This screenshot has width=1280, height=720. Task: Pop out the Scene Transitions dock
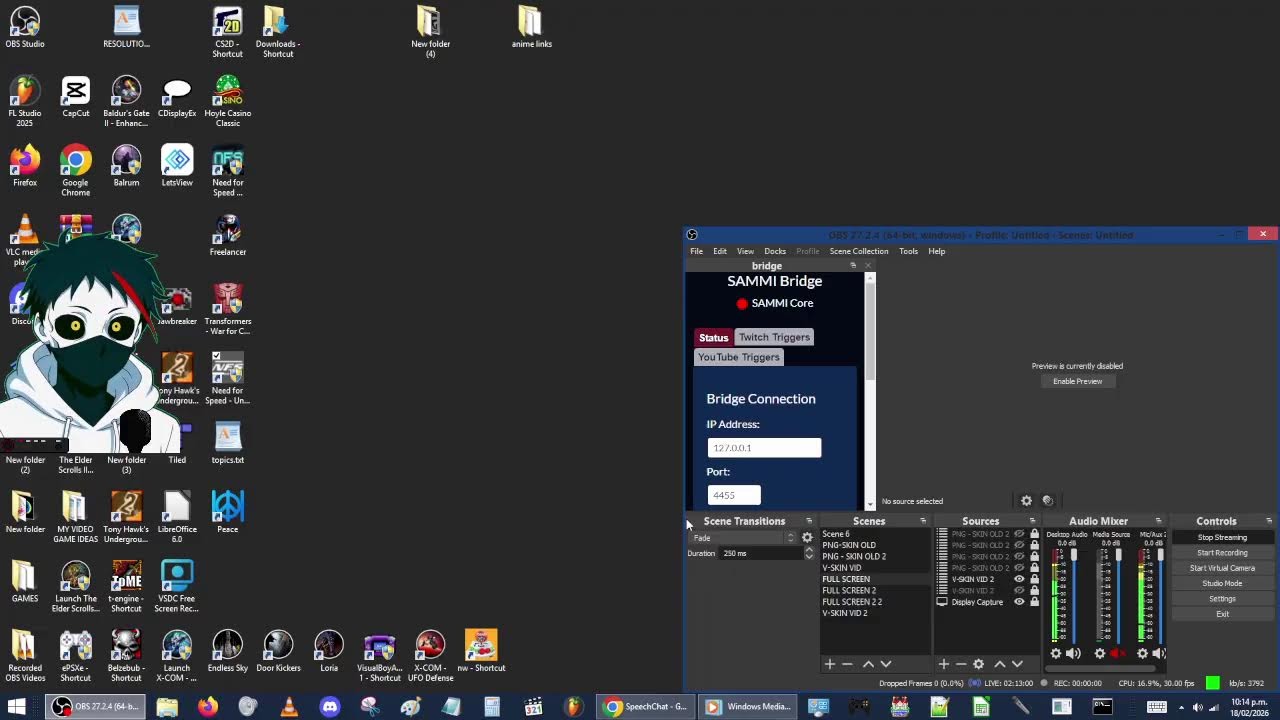[x=809, y=521]
